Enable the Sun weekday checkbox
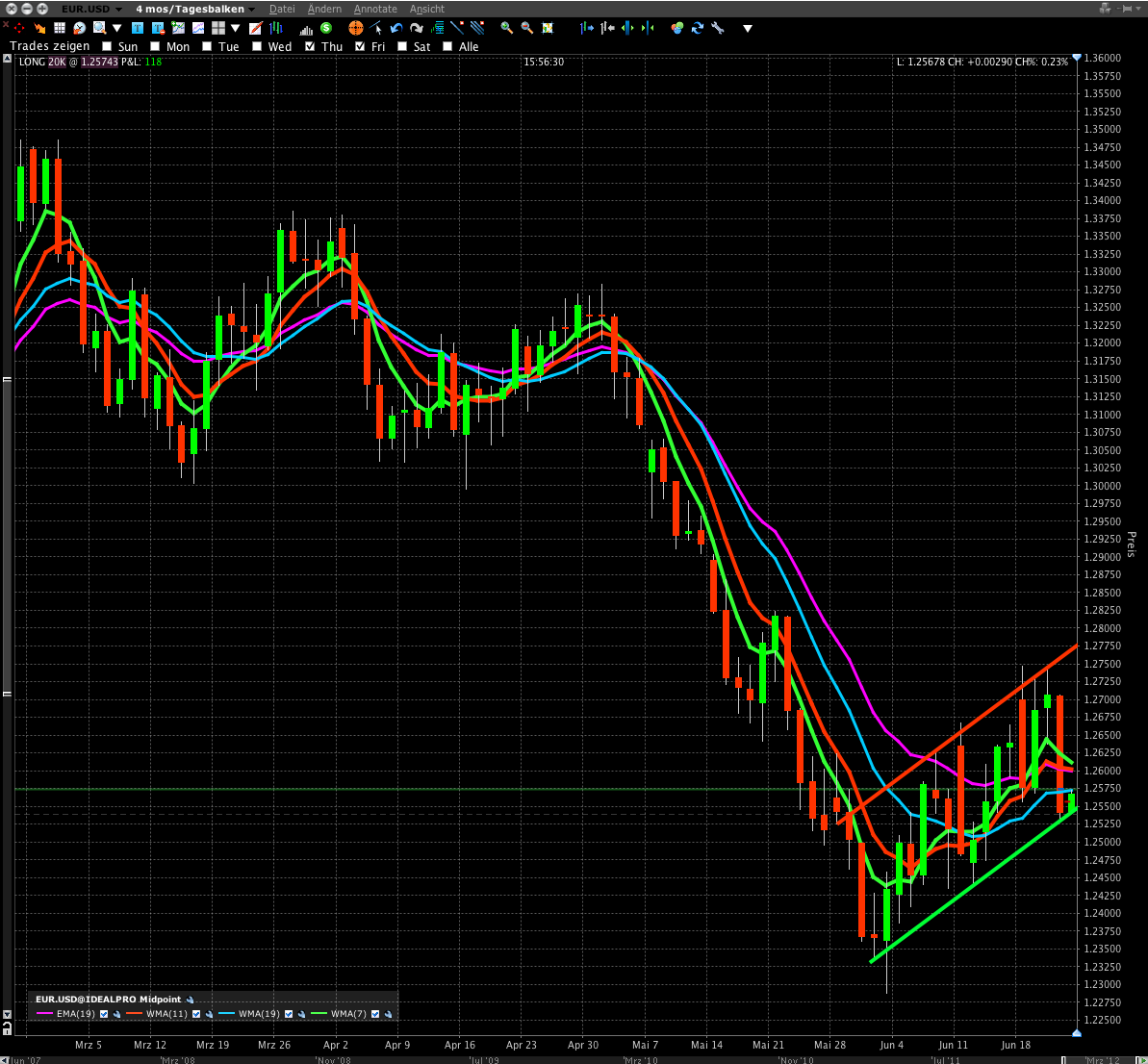1148x1064 pixels. pos(107,45)
